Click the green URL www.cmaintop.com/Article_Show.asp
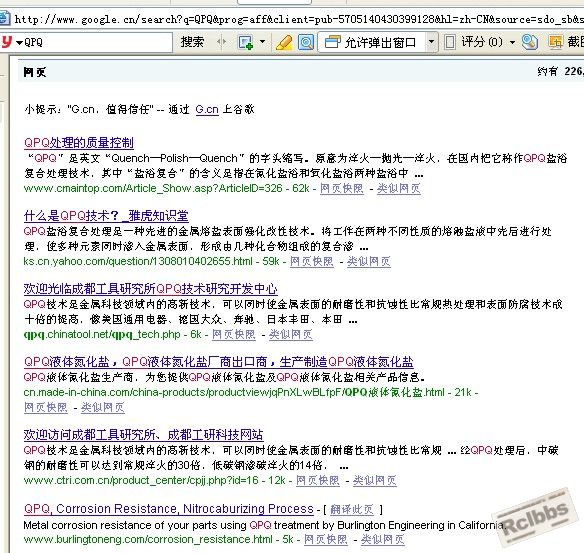This screenshot has height=553, width=584. tap(153, 188)
